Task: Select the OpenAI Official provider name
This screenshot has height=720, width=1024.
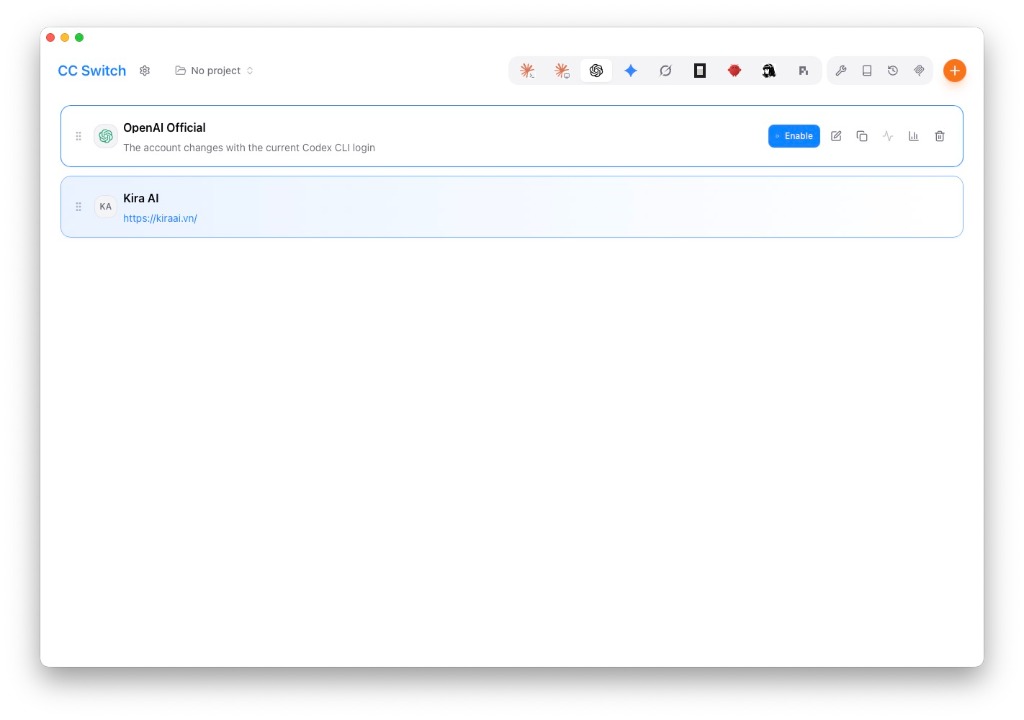Action: pyautogui.click(x=165, y=127)
